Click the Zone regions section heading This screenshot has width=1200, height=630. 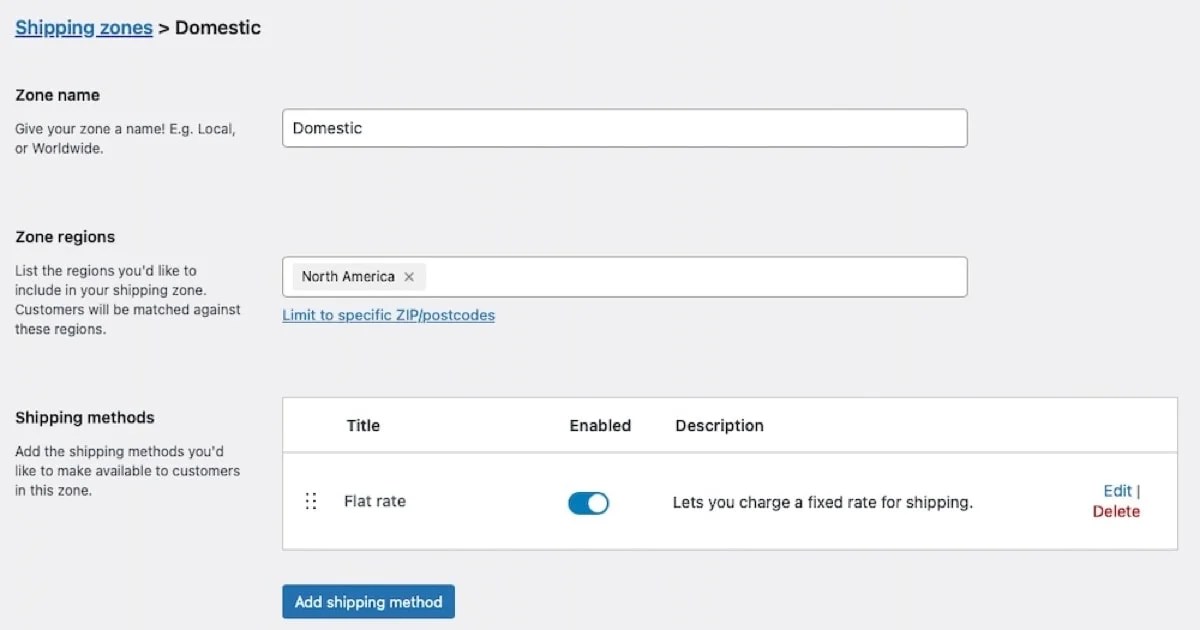pos(65,237)
